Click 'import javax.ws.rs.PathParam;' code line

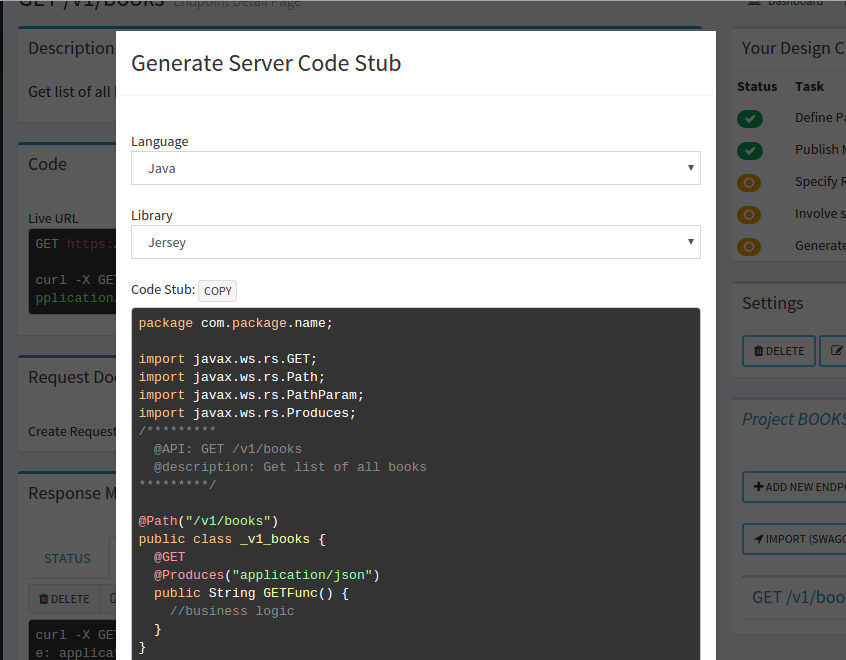click(251, 395)
